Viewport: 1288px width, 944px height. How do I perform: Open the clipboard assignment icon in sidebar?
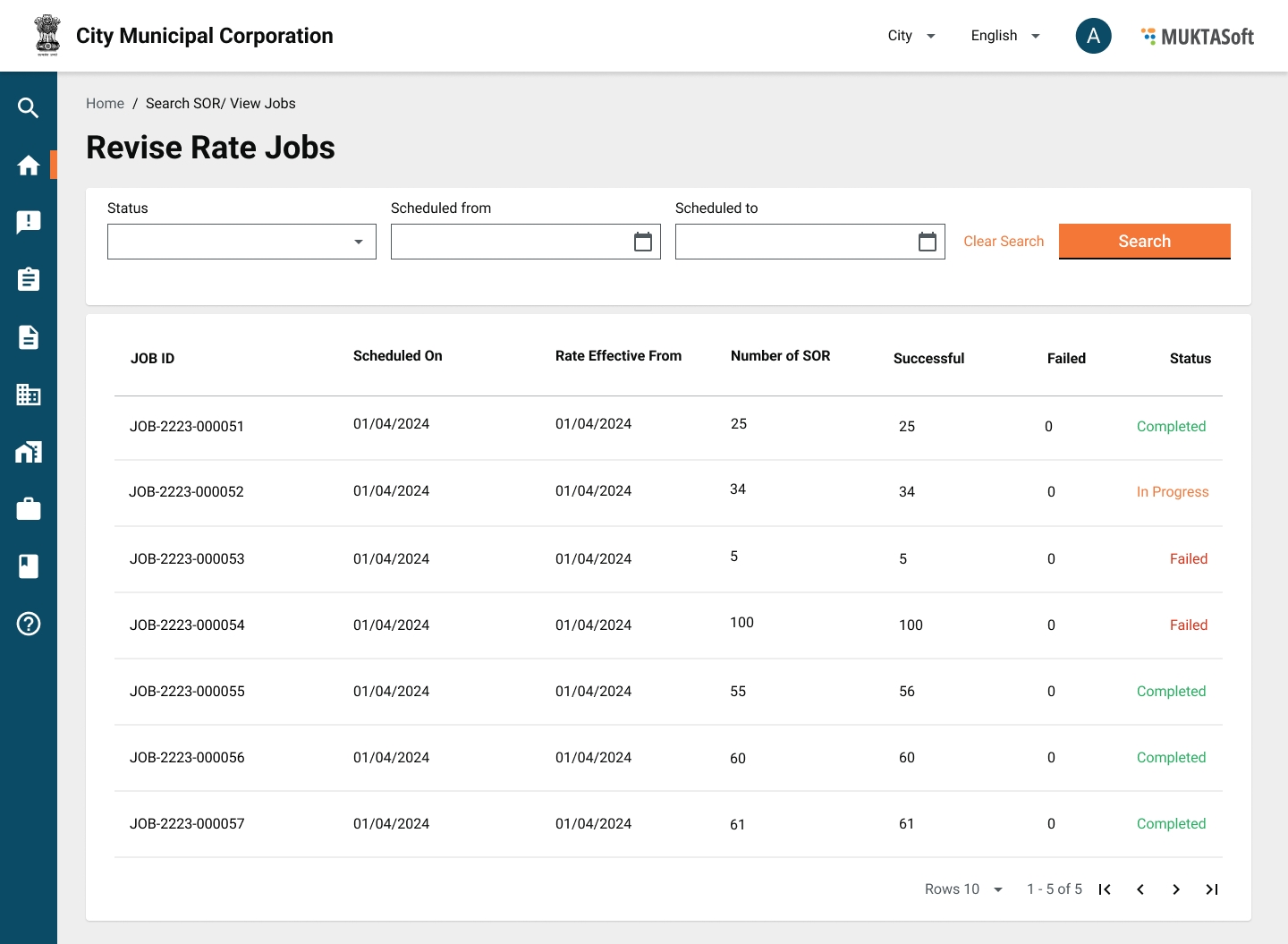(x=29, y=280)
